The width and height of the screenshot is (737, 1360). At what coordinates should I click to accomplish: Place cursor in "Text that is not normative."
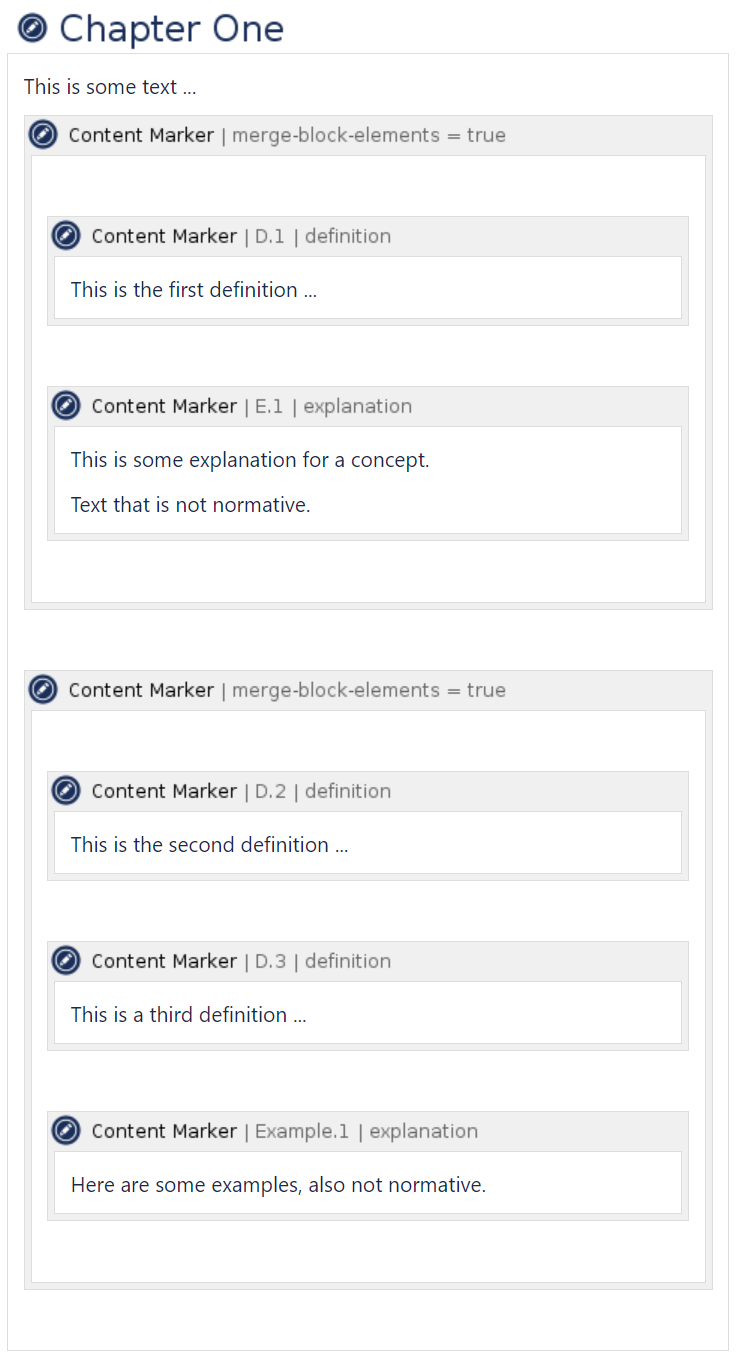[190, 505]
